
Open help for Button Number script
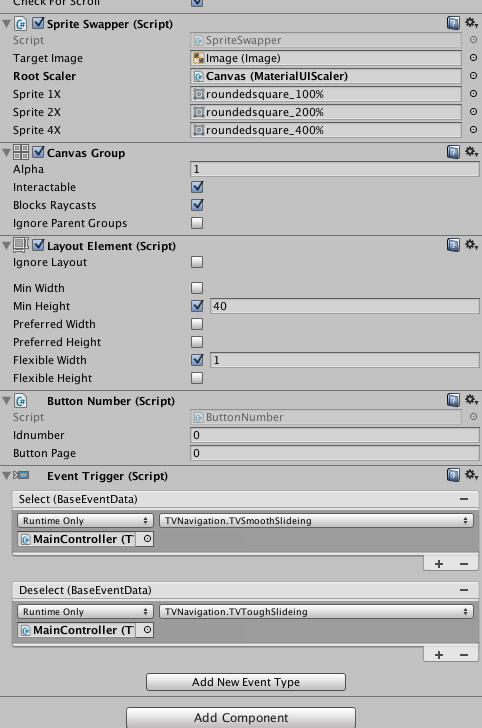pos(453,400)
